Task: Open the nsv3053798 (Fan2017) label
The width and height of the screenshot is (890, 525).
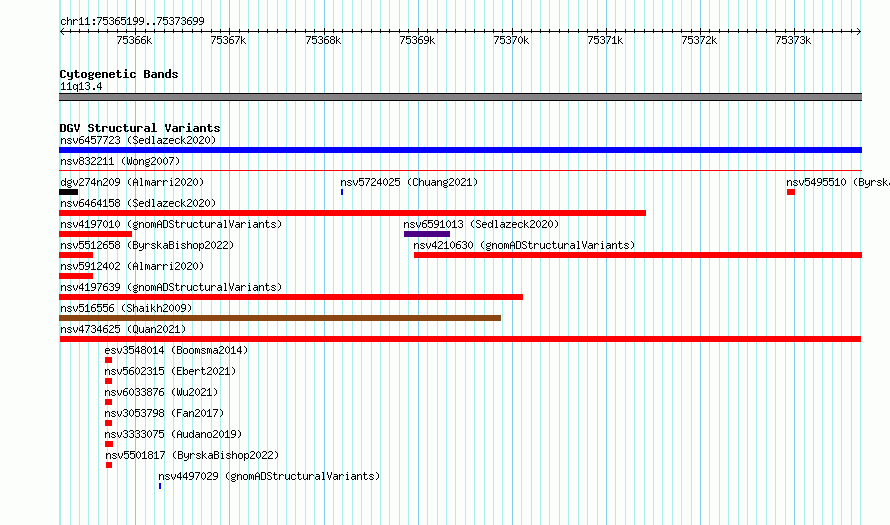Action: pyautogui.click(x=164, y=413)
